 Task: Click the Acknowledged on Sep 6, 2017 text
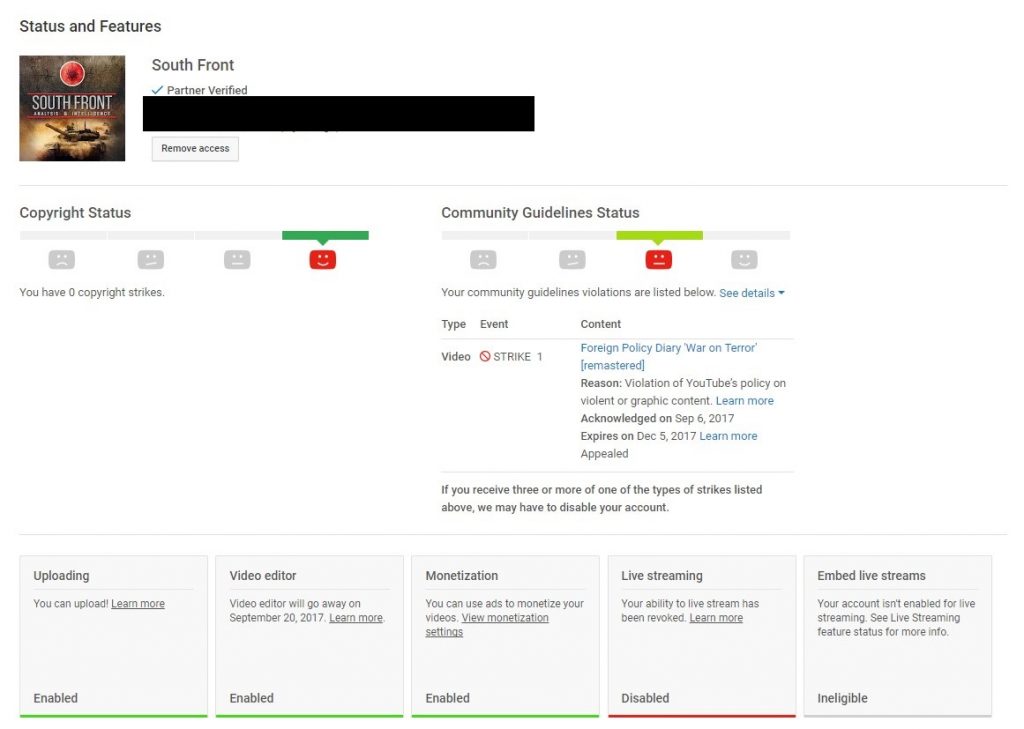point(657,418)
